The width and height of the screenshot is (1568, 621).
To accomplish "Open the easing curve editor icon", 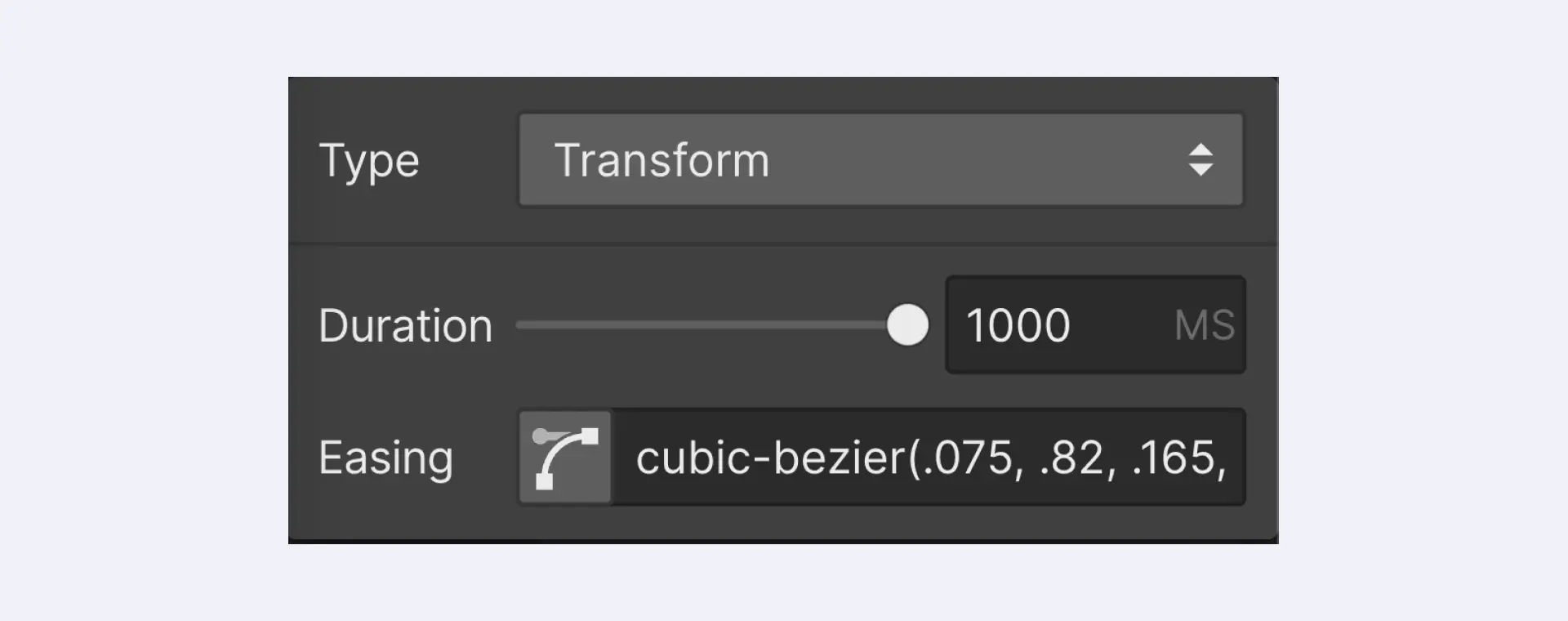I will click(565, 457).
